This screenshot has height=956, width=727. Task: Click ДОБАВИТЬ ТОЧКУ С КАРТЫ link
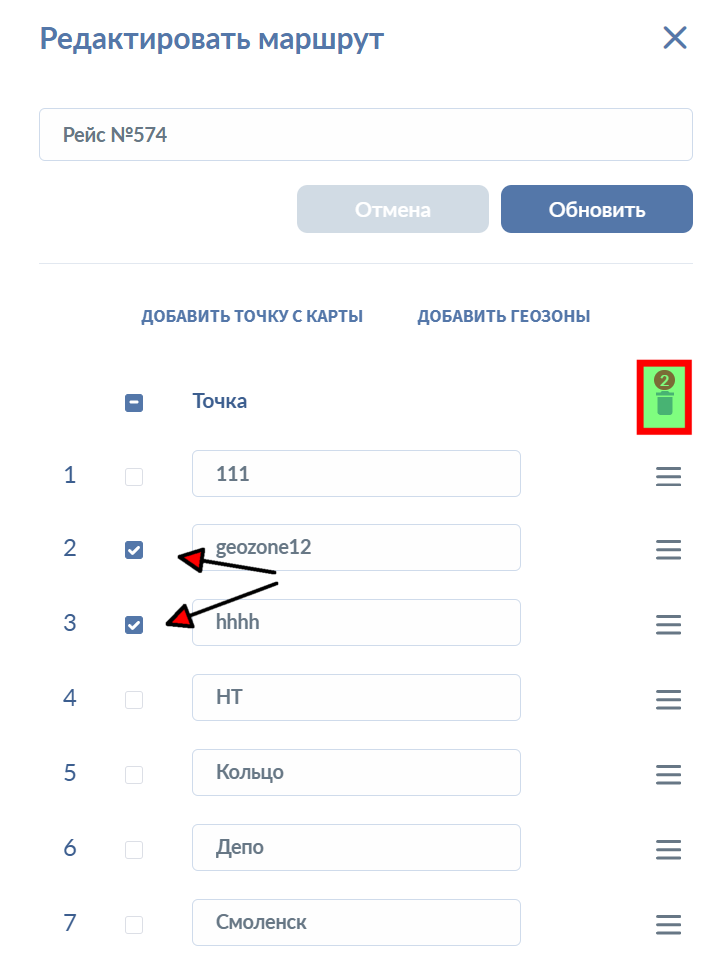pyautogui.click(x=252, y=317)
